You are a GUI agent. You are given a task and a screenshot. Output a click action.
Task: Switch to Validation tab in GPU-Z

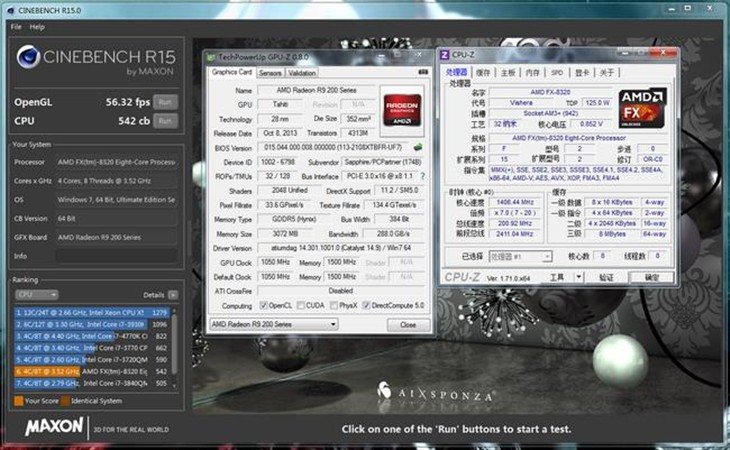click(x=302, y=73)
